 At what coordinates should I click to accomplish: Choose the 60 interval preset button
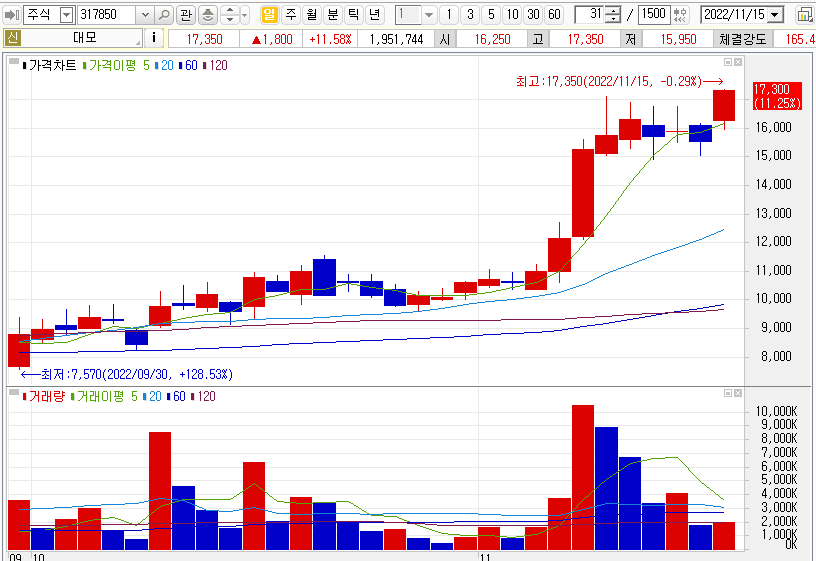click(554, 15)
